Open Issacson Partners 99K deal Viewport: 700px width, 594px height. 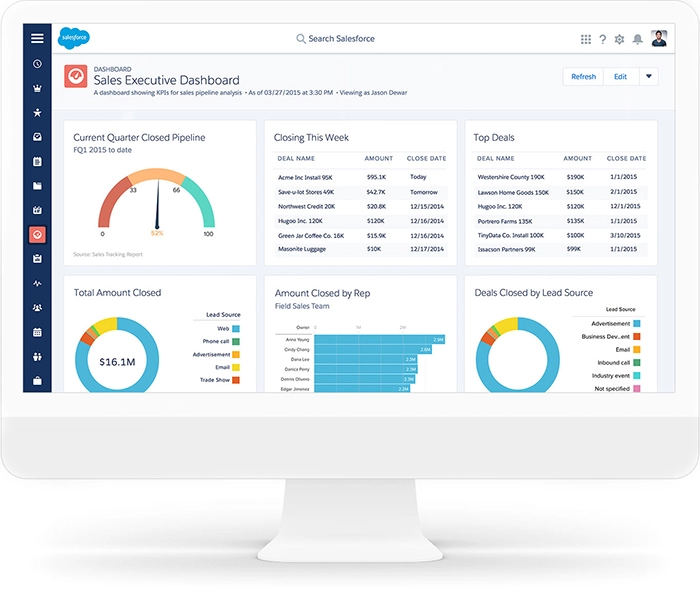coord(506,249)
